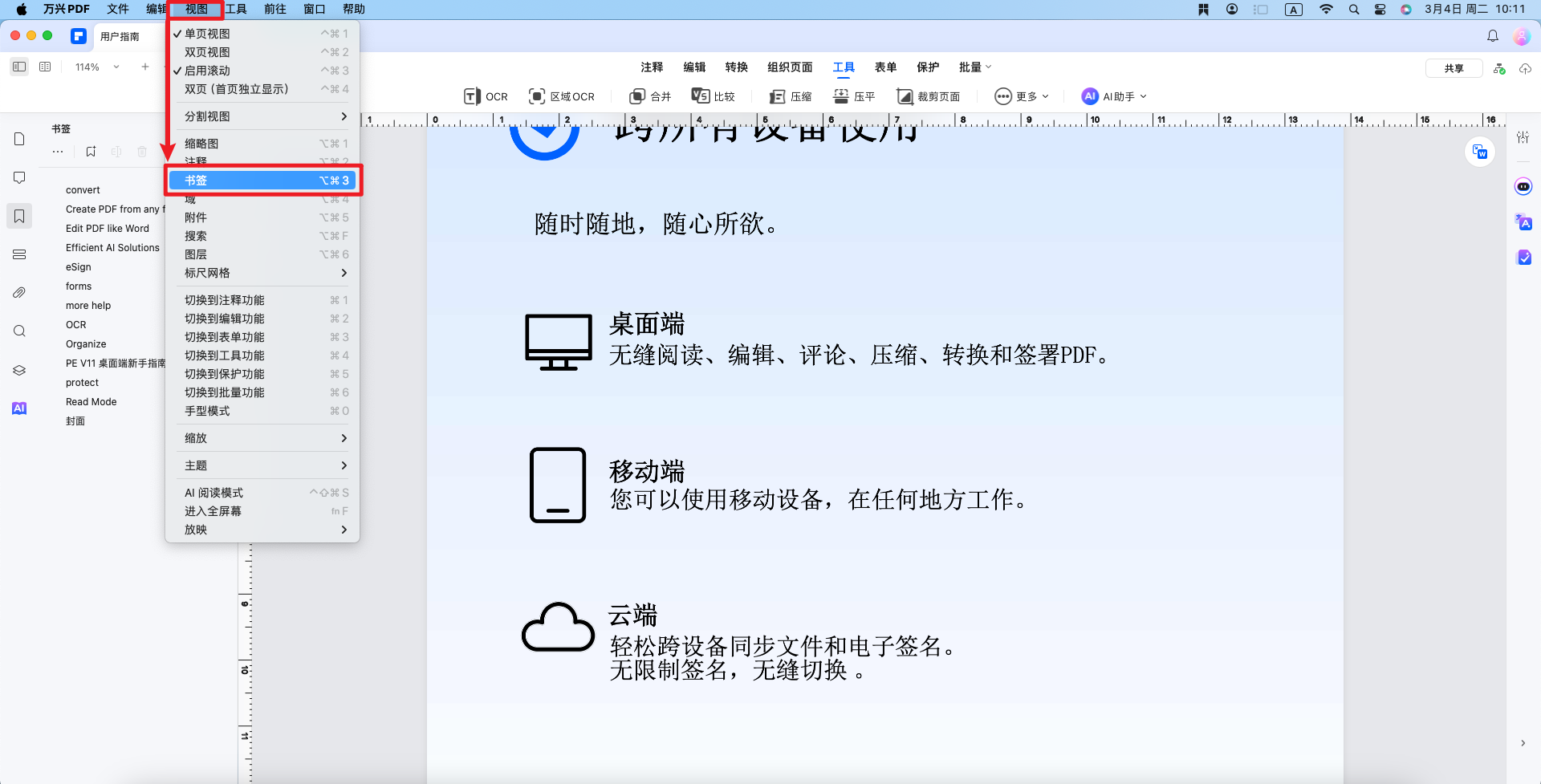Select the highlighted 书签 menu item

[x=262, y=181]
